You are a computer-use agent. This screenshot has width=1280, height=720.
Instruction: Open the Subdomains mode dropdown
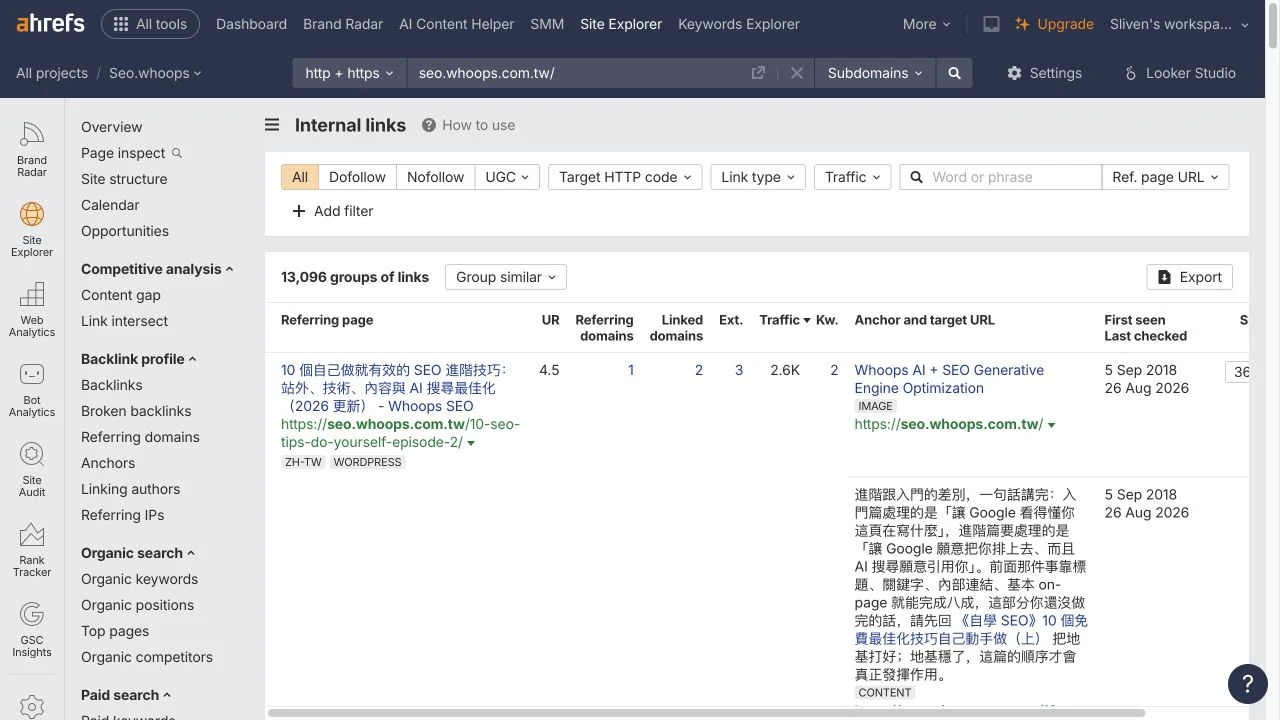[875, 73]
